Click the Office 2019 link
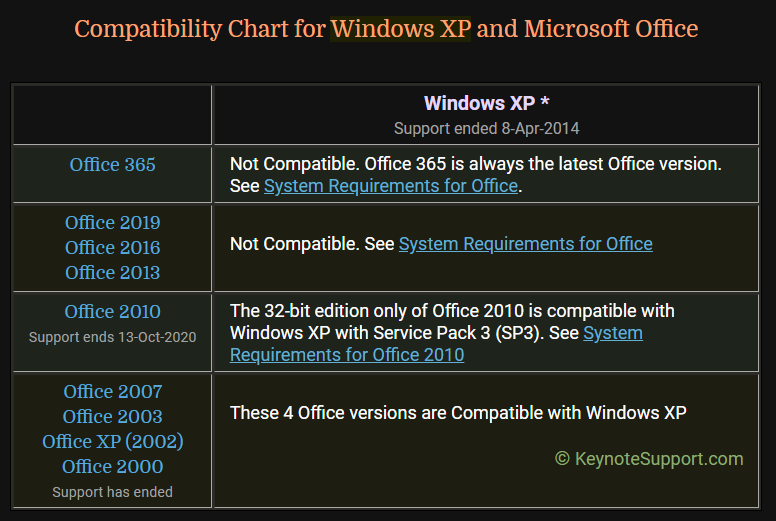The image size is (776, 521). pyautogui.click(x=112, y=223)
